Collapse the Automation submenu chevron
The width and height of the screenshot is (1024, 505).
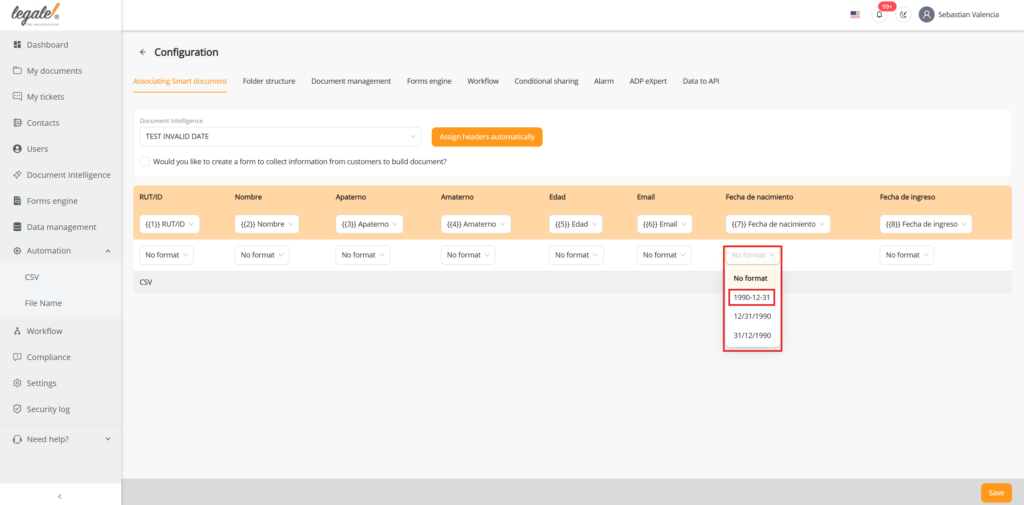tap(108, 251)
